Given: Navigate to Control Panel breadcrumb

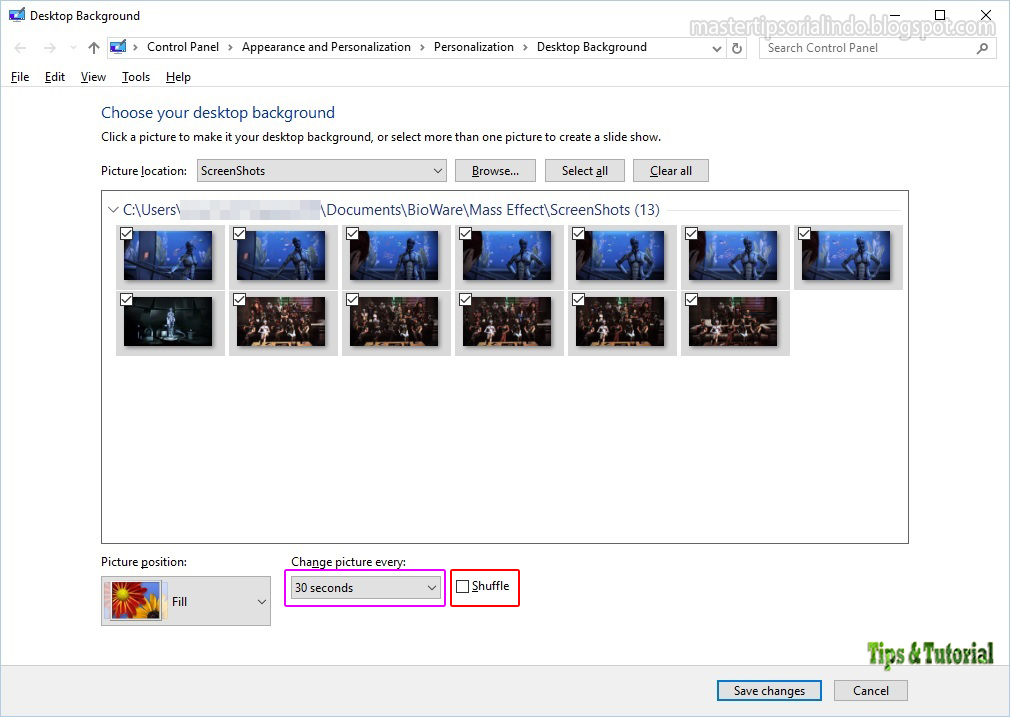Looking at the screenshot, I should (x=183, y=47).
